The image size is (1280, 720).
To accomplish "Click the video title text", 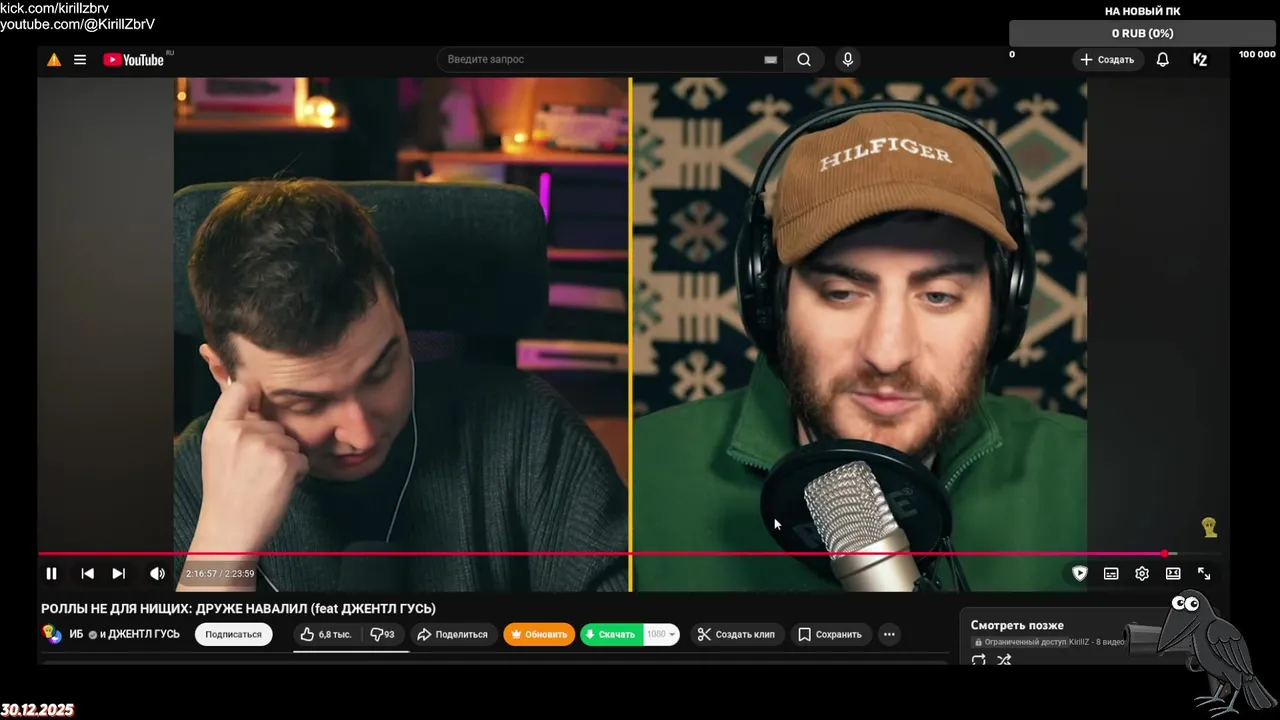I will point(238,608).
